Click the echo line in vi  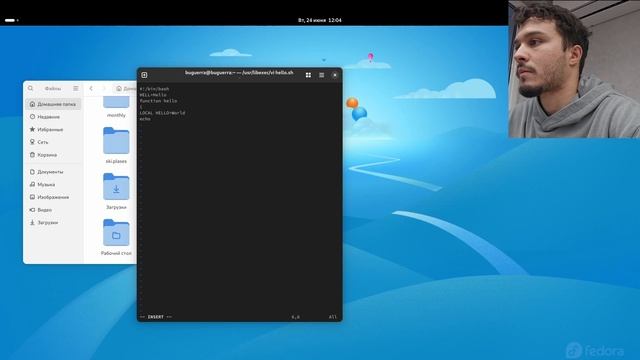coord(145,119)
